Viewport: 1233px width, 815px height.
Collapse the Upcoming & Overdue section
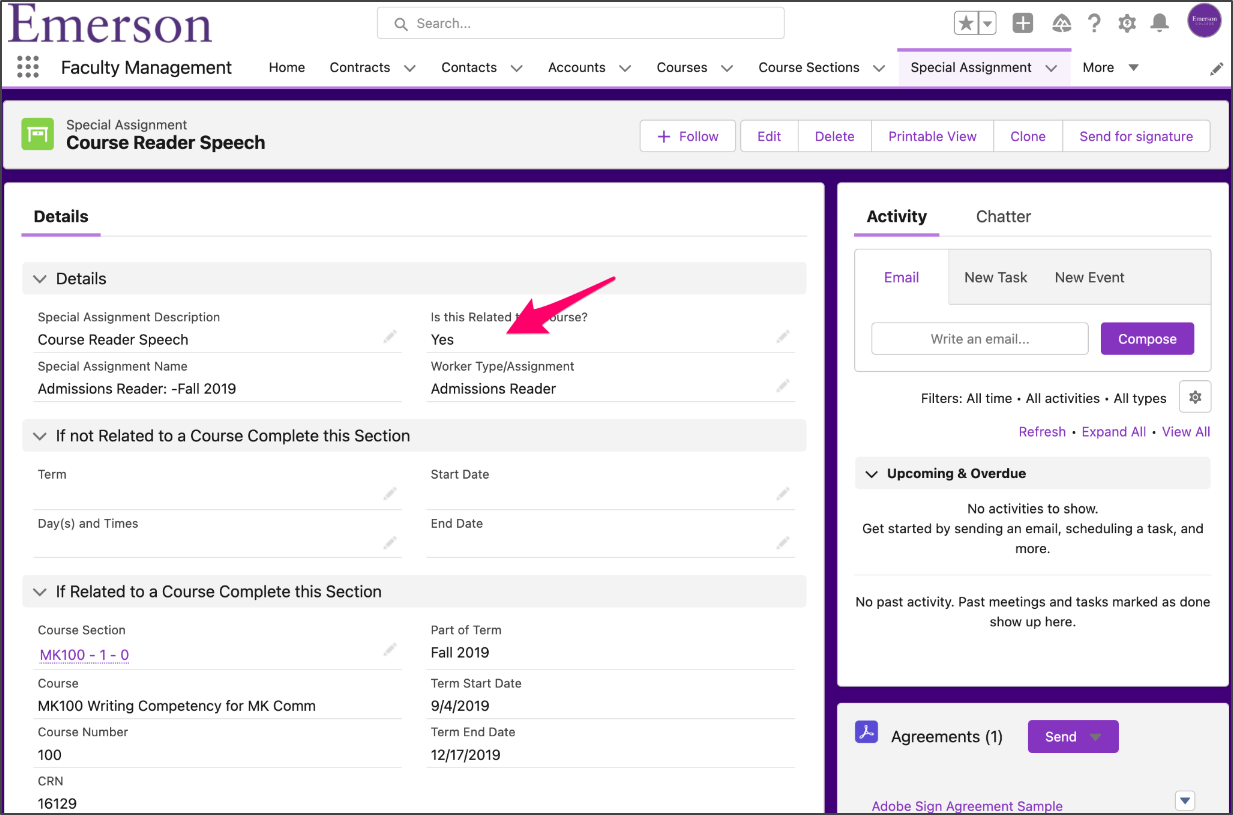tap(871, 474)
